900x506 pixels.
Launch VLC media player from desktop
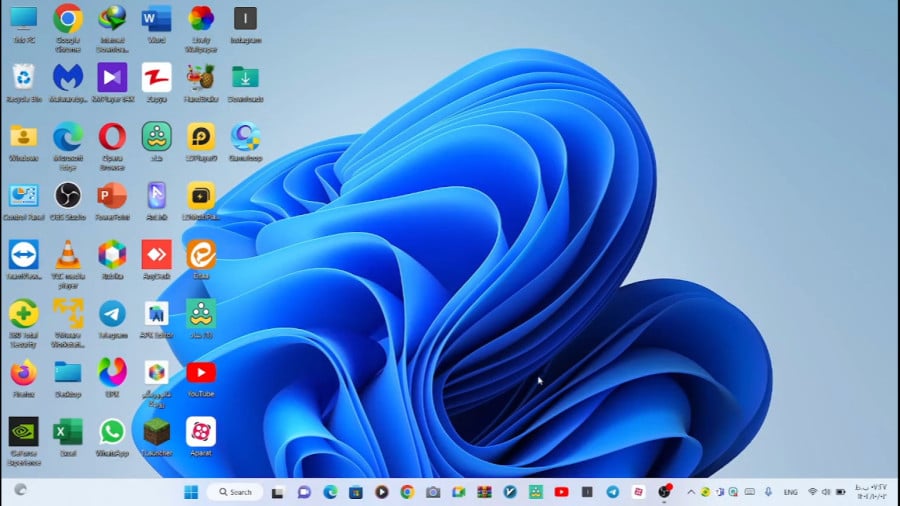coord(68,254)
